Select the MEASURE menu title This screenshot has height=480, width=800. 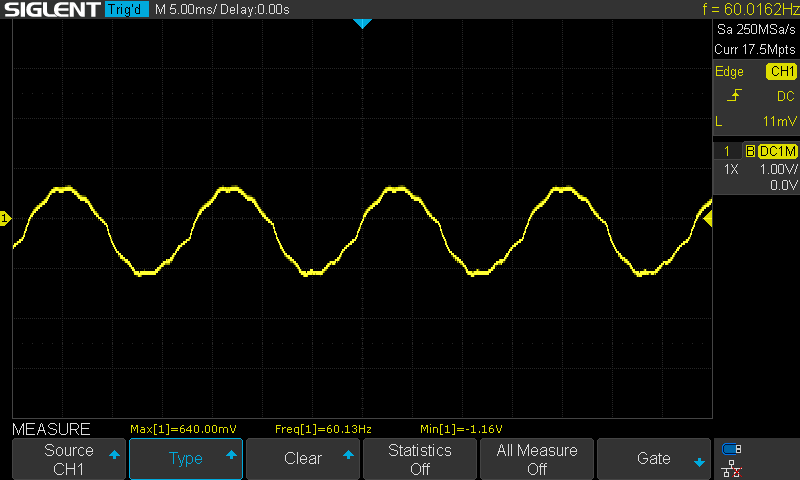[x=51, y=429]
